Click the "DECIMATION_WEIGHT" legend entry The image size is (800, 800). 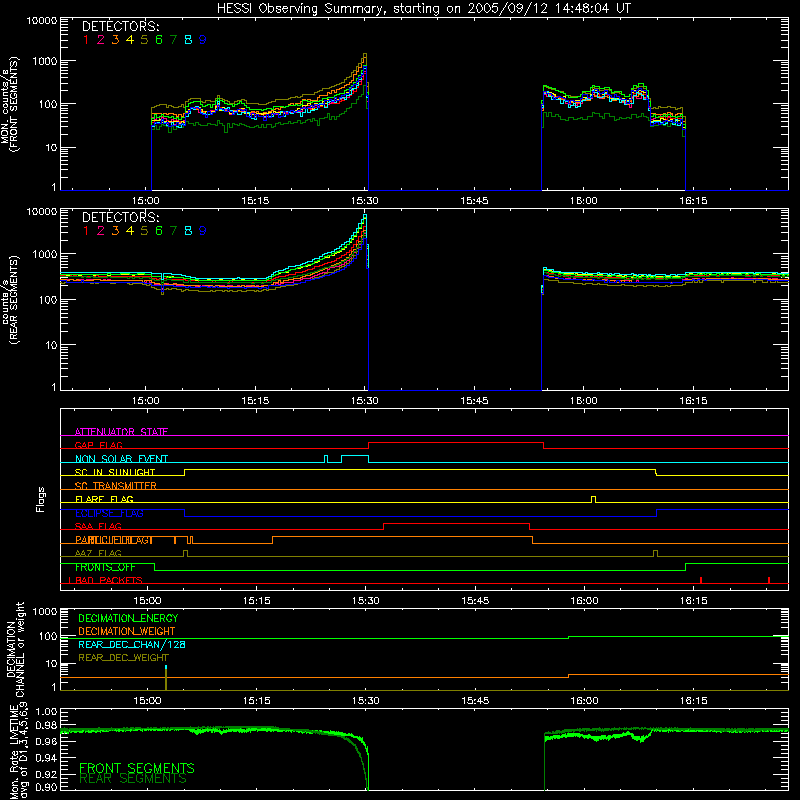[127, 631]
